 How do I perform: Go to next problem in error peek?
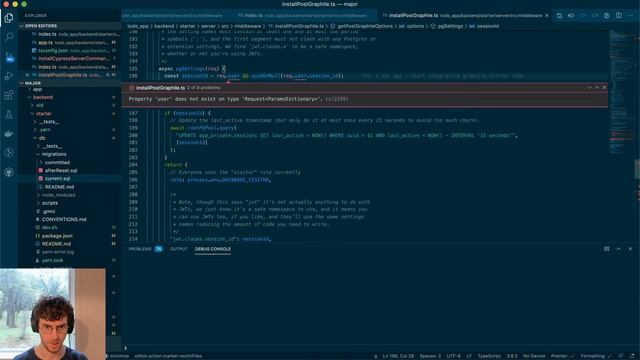[589, 88]
